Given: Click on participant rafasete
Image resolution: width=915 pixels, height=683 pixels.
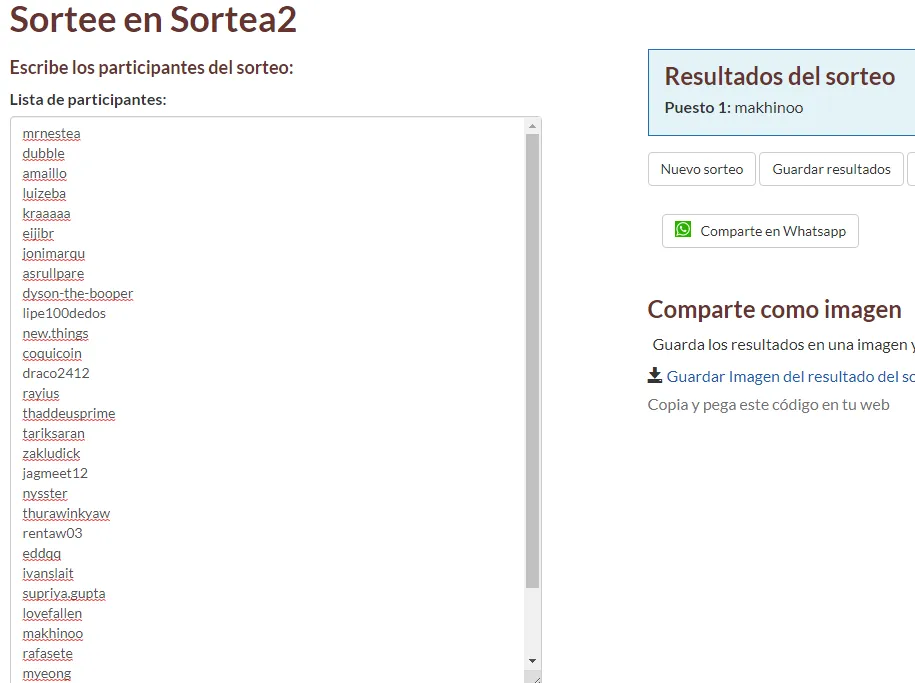Looking at the screenshot, I should [x=48, y=653].
